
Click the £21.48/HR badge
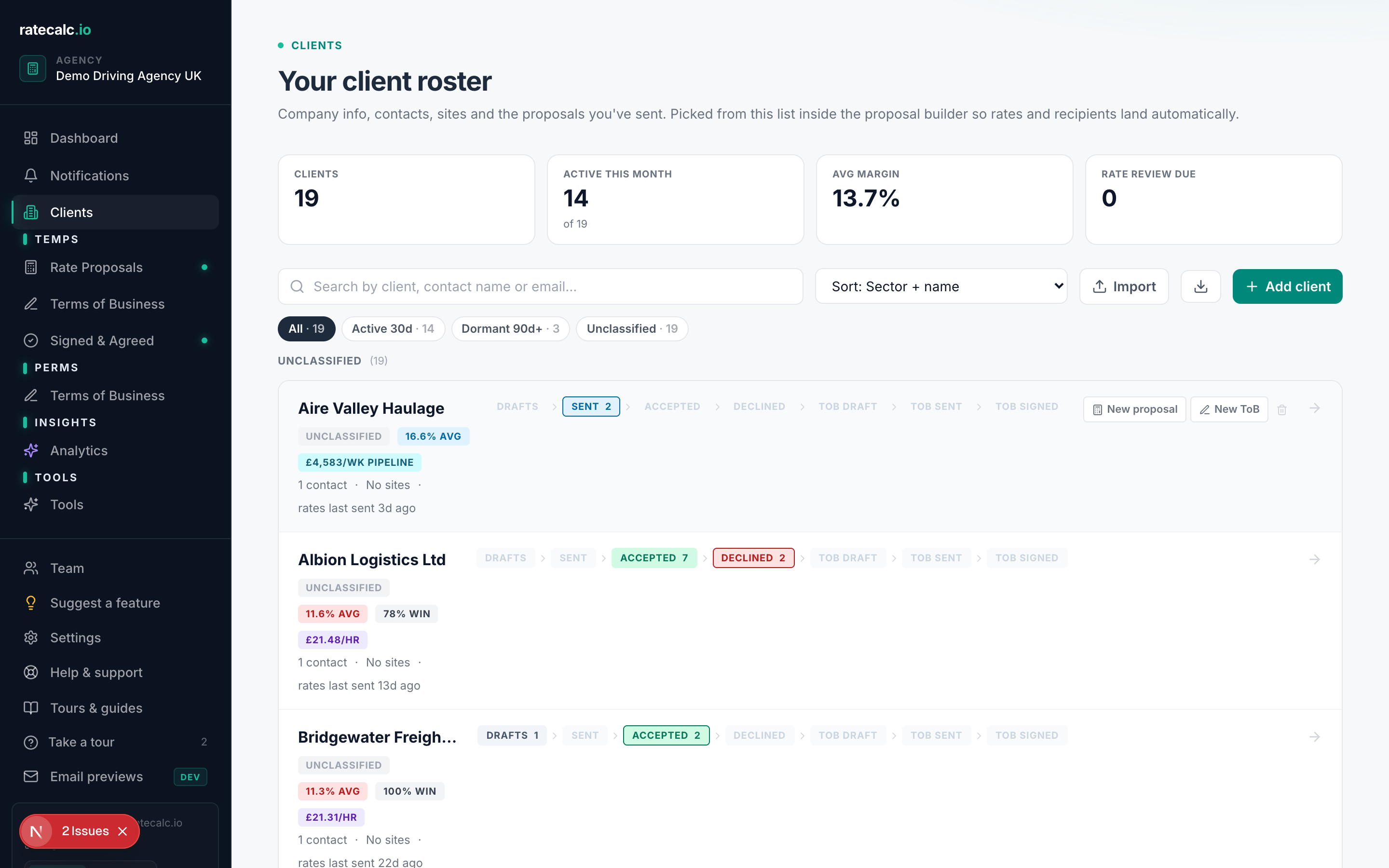tap(333, 640)
